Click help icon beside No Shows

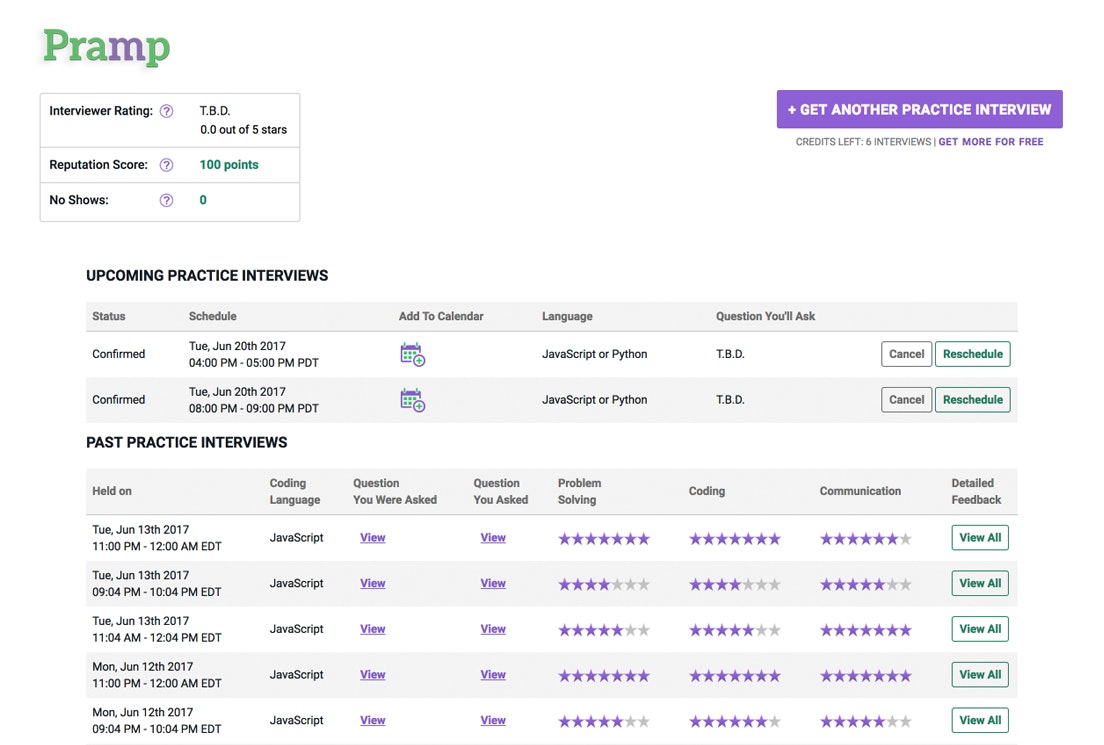point(166,200)
